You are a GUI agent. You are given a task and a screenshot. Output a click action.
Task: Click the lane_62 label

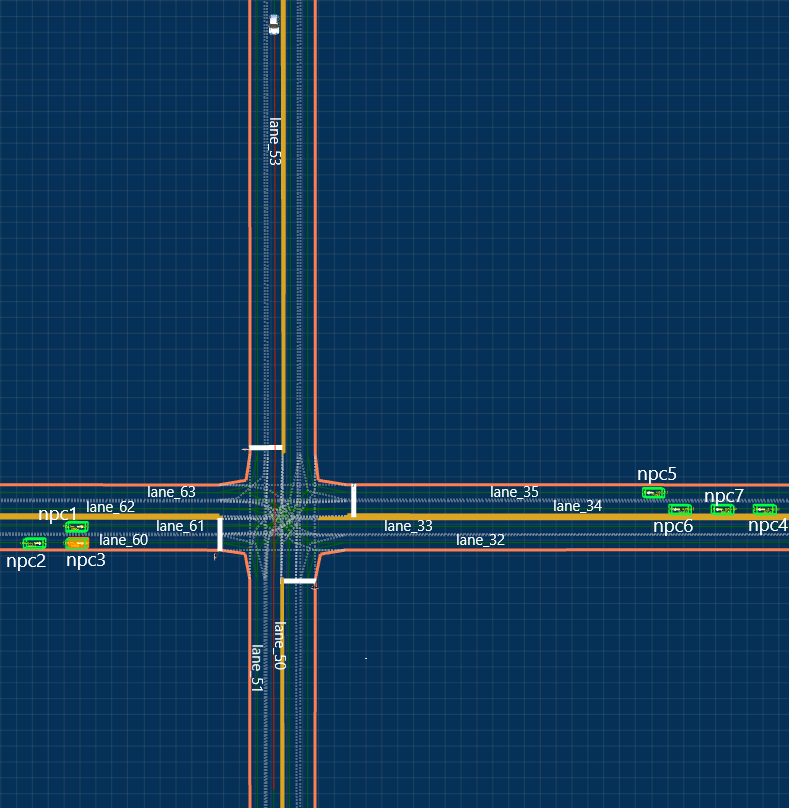click(110, 507)
